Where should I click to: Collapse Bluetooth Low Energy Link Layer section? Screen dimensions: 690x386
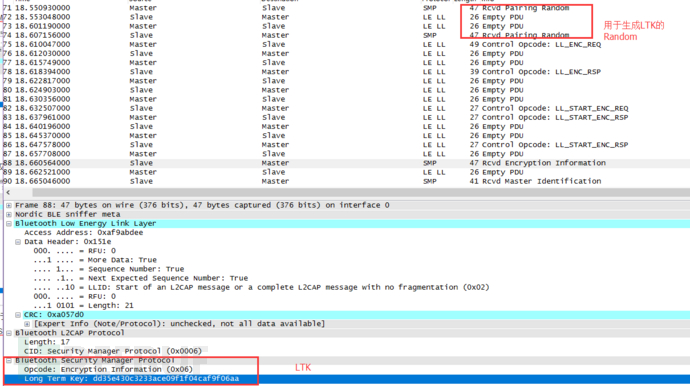(x=9, y=224)
